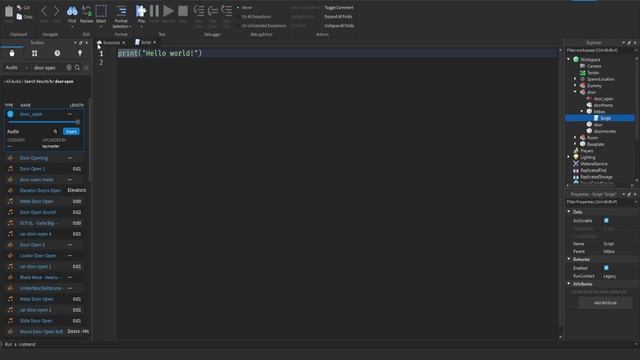640x360 pixels.
Task: Open the Toolbox Creations lightbulb tab
Action: click(80, 53)
